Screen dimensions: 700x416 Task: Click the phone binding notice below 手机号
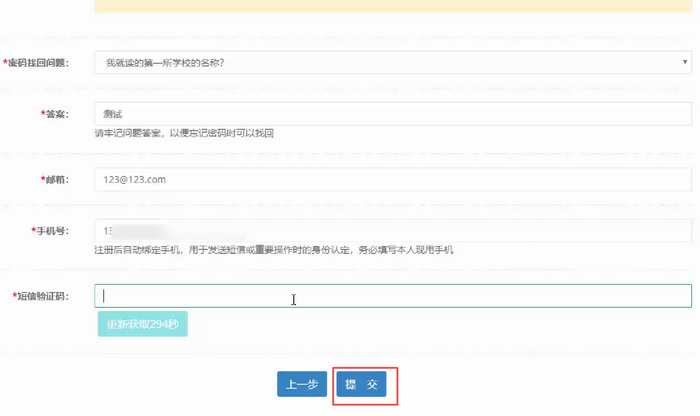click(274, 250)
